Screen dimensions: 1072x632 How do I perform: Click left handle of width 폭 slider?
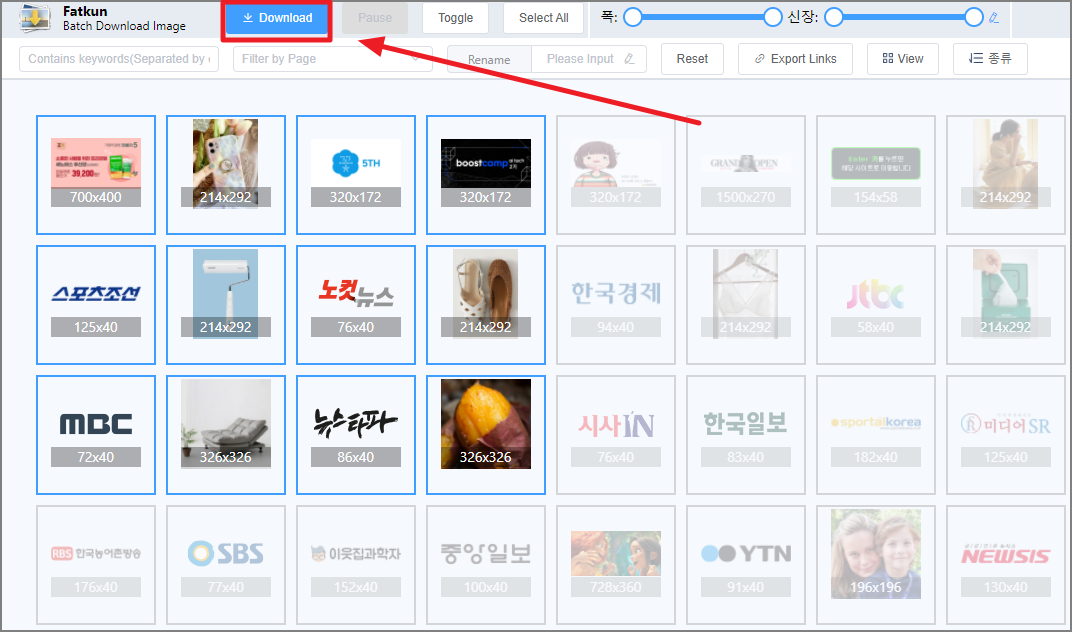pos(632,18)
